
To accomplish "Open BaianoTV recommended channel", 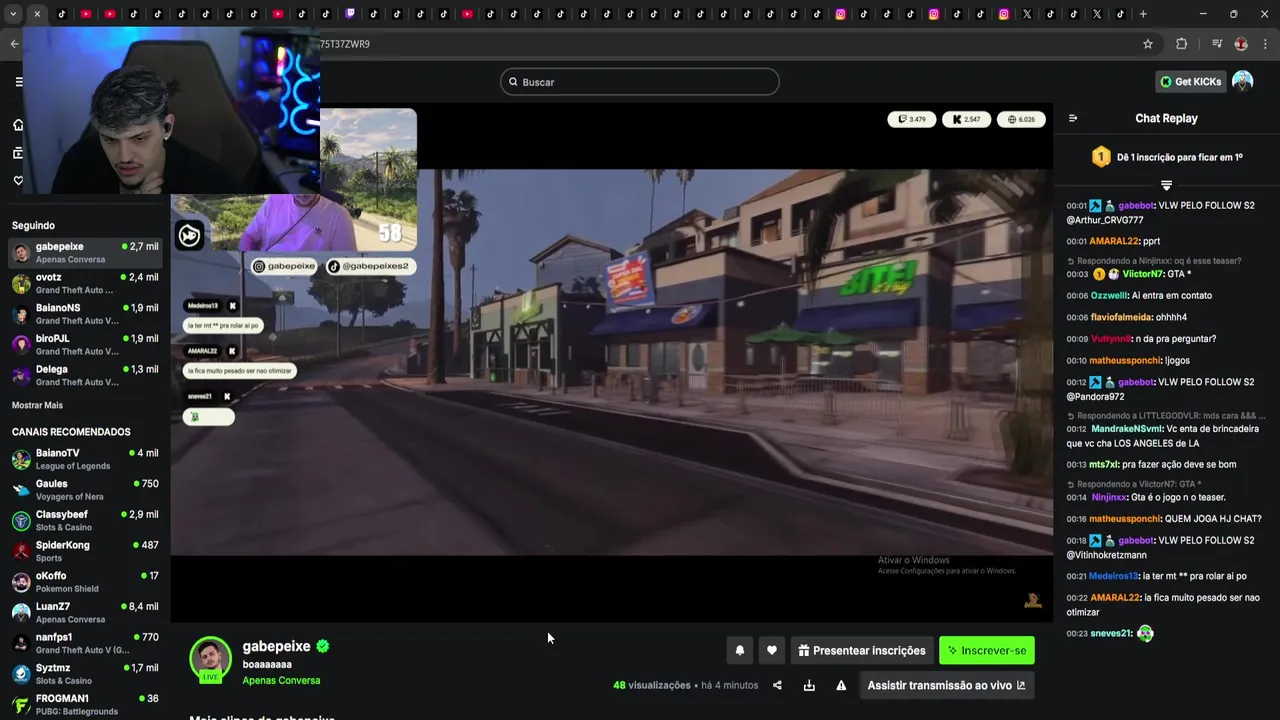I will point(85,459).
